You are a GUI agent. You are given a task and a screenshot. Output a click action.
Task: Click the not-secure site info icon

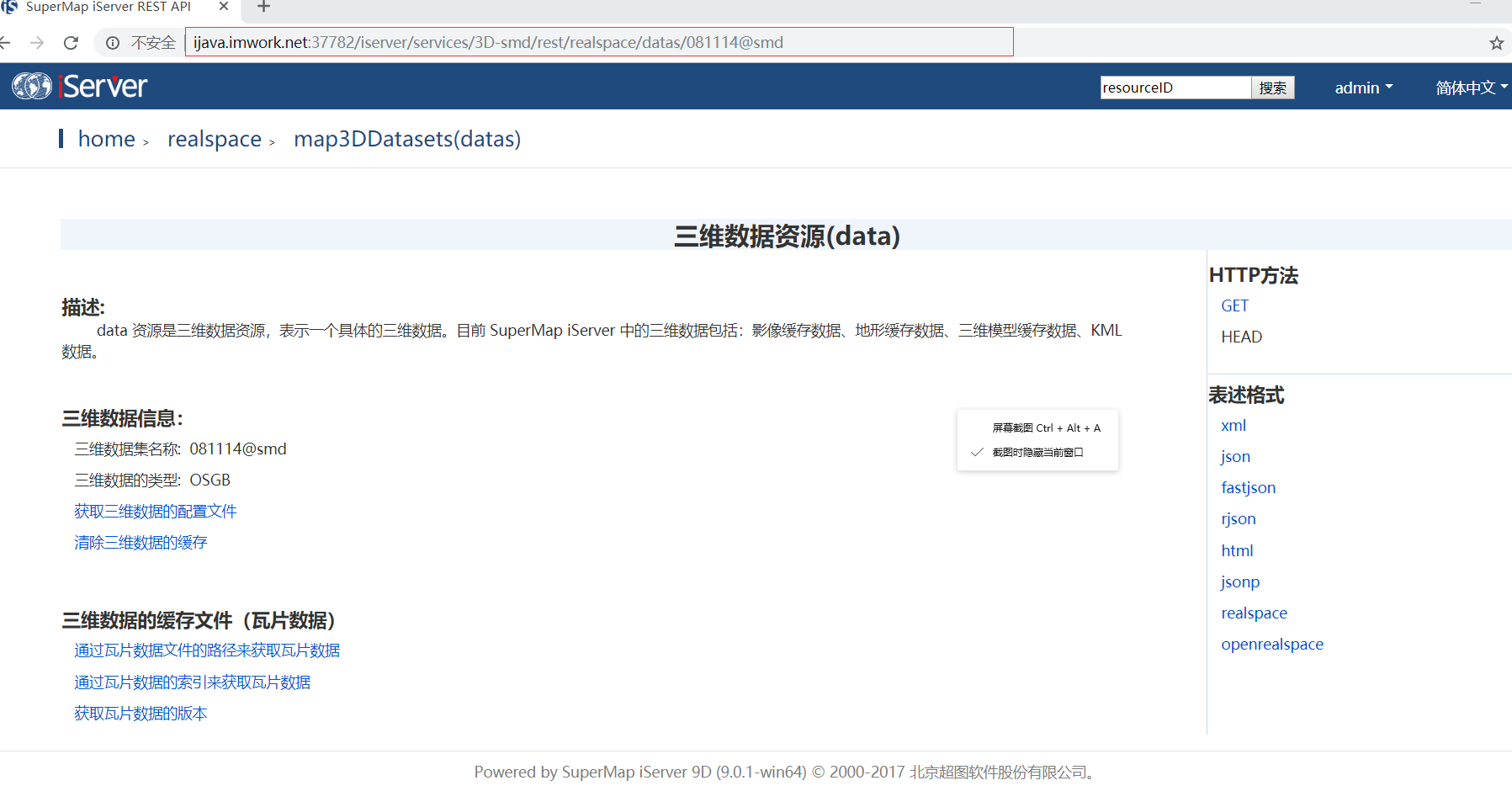point(112,43)
